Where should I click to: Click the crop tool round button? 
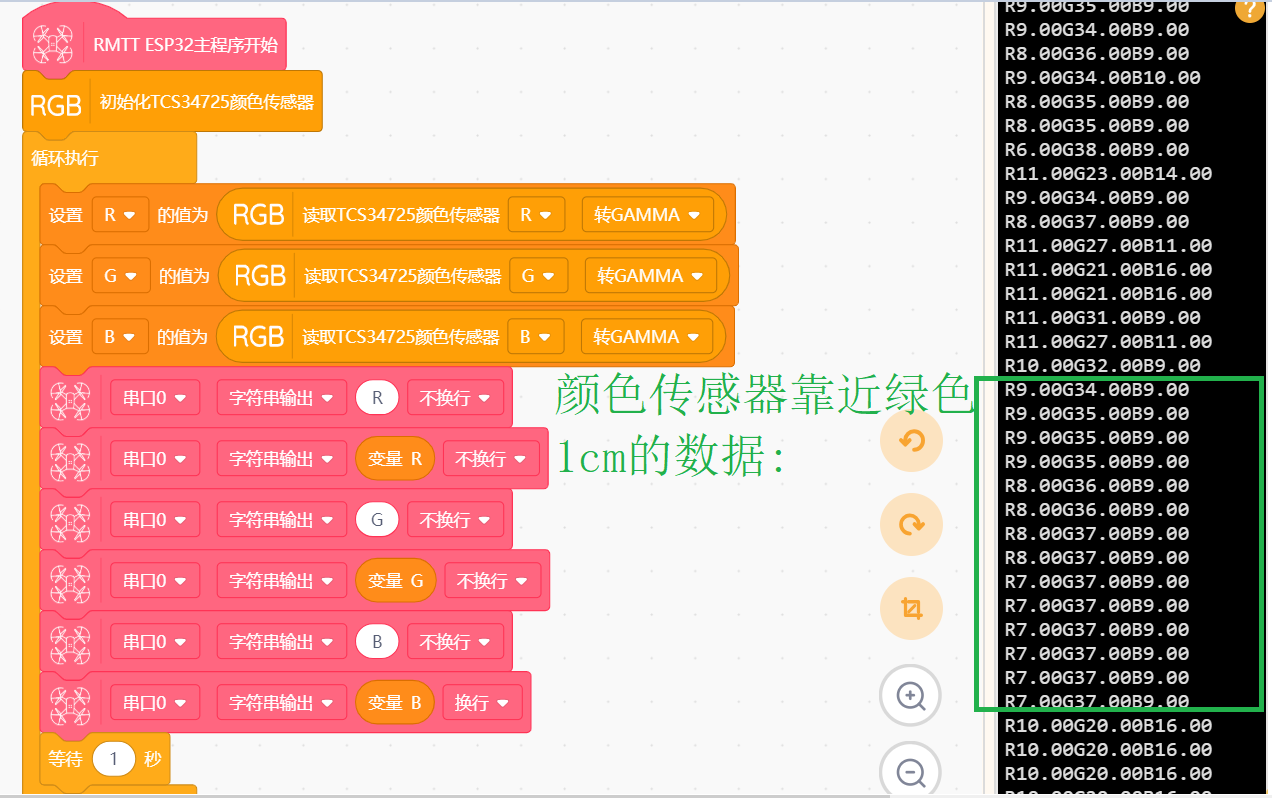point(911,608)
